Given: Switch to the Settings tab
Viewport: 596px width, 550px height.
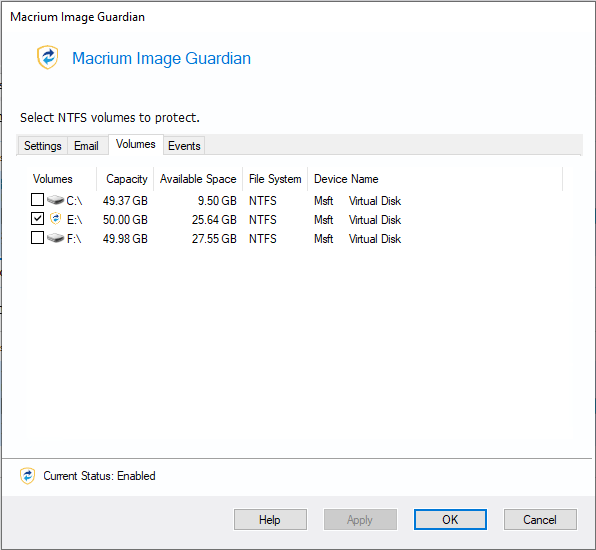Looking at the screenshot, I should (43, 146).
